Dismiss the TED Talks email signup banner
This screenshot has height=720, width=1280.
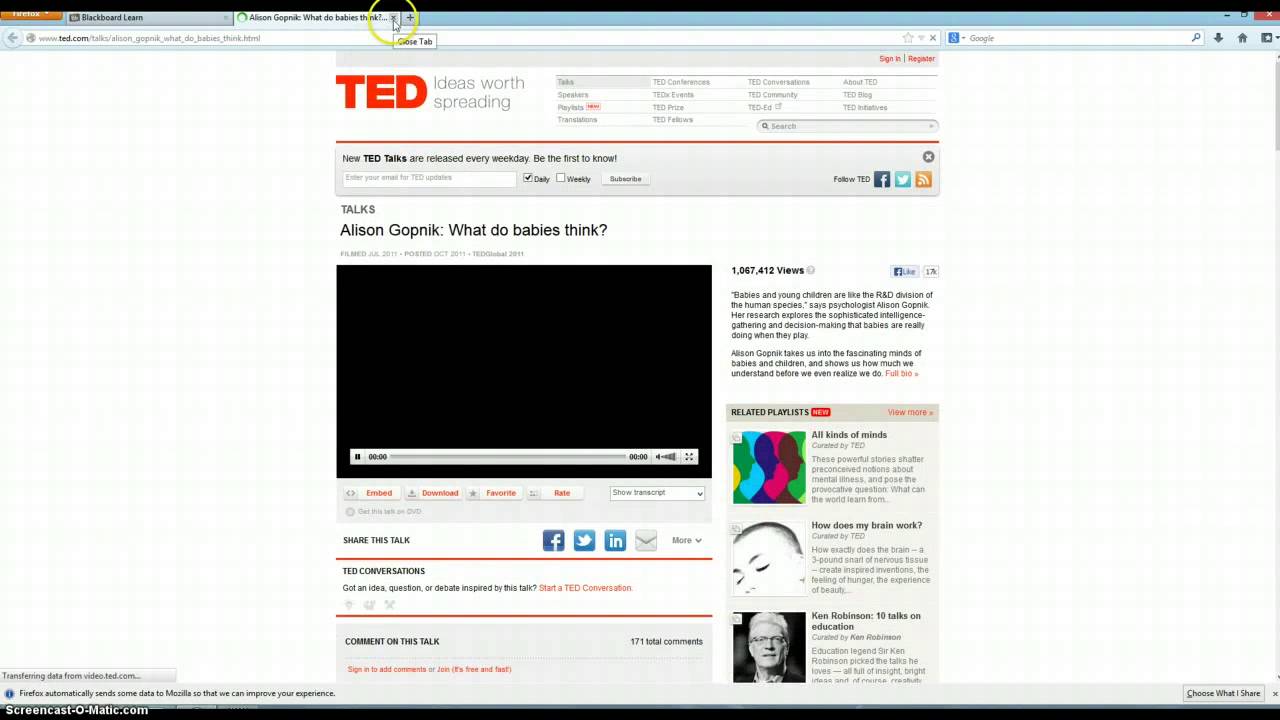tap(928, 157)
